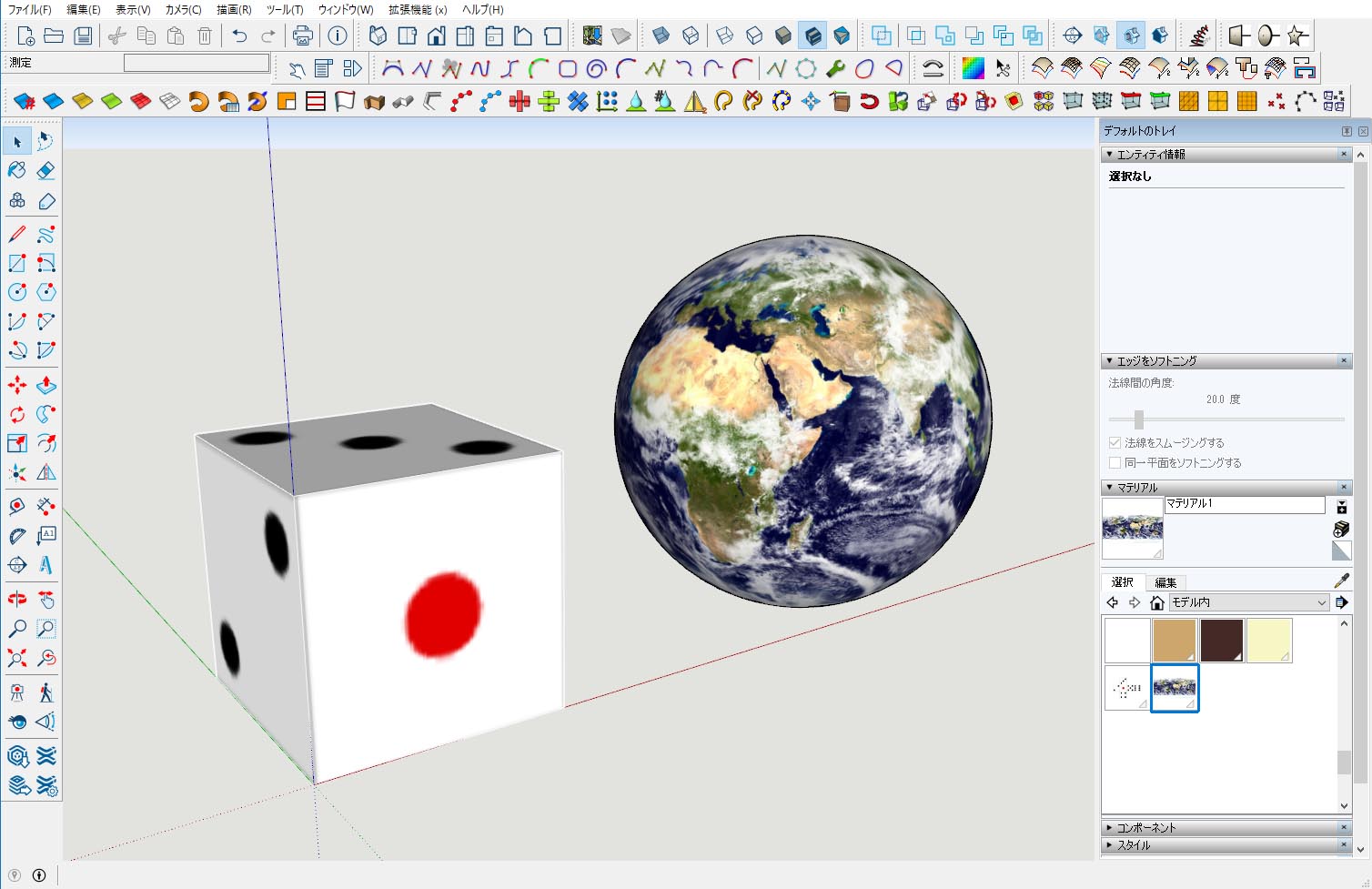Screen dimensions: 1372x889
Task: Choose the Polygon tool
Action: (x=46, y=292)
